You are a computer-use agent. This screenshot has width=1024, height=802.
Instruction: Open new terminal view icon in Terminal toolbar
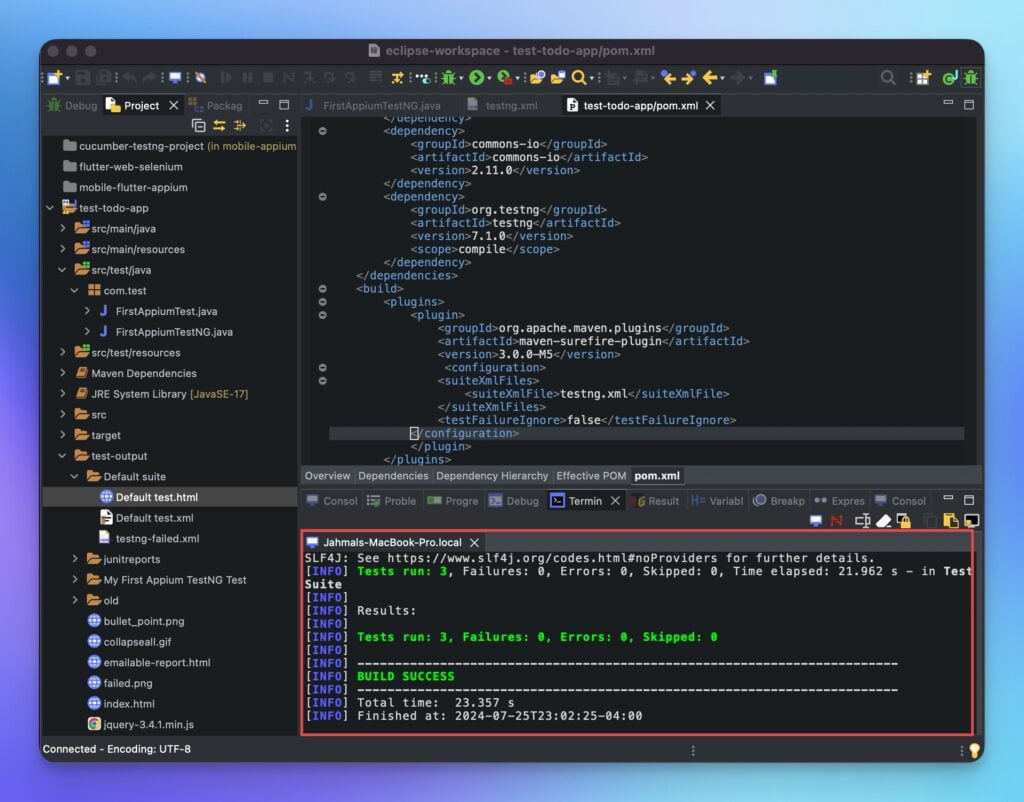pos(972,521)
